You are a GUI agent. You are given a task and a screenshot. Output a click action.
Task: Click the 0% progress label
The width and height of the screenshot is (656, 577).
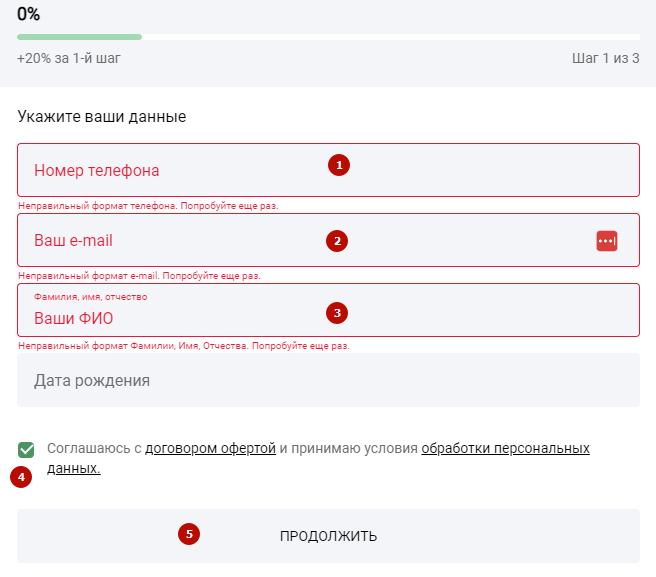click(28, 14)
